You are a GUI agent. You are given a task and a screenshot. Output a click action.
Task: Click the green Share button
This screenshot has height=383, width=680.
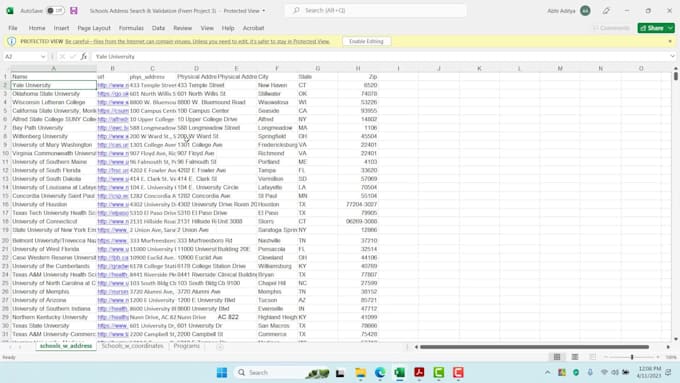[x=652, y=28]
